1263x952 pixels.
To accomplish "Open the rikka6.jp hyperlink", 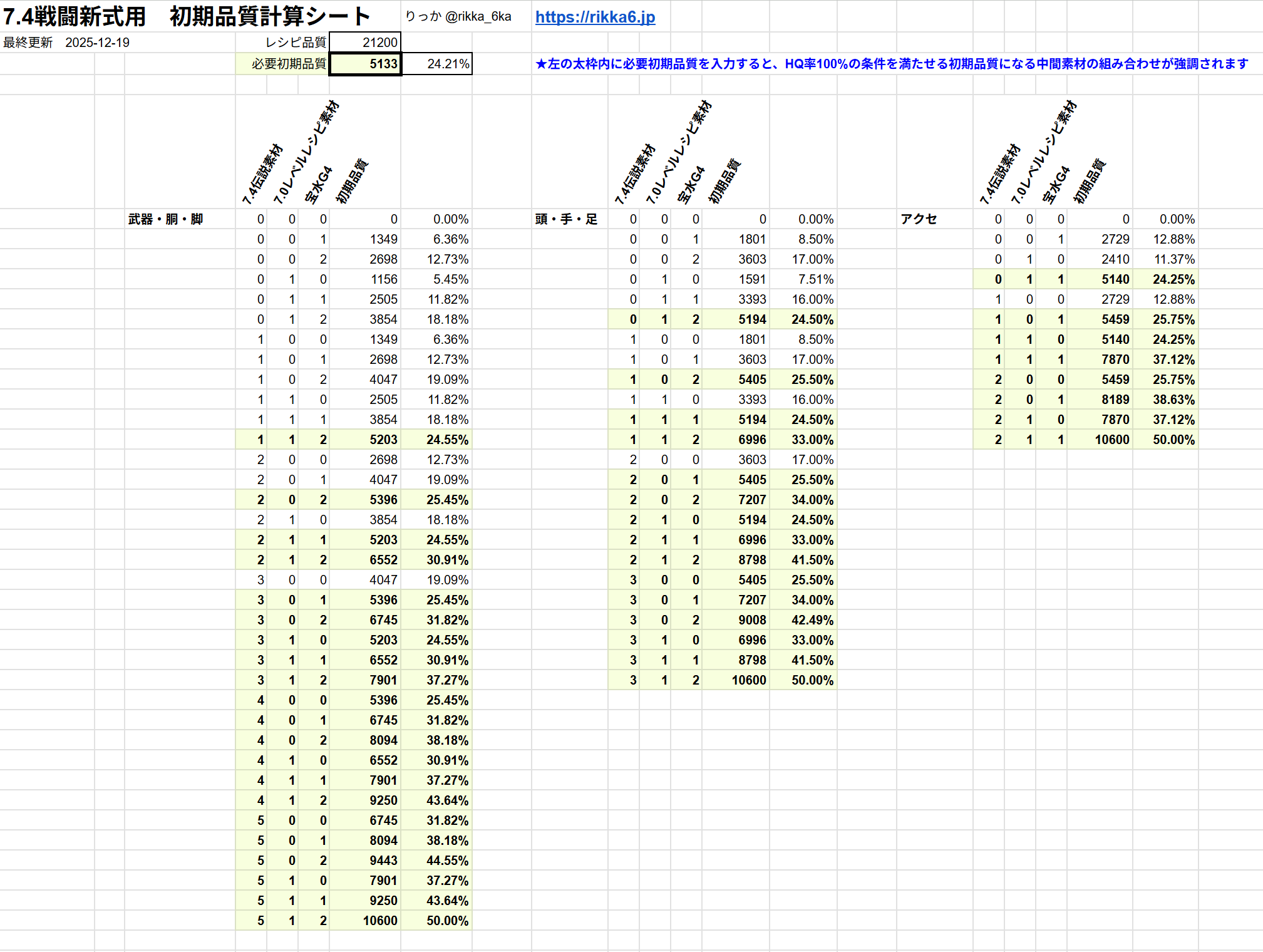I will 595,17.
